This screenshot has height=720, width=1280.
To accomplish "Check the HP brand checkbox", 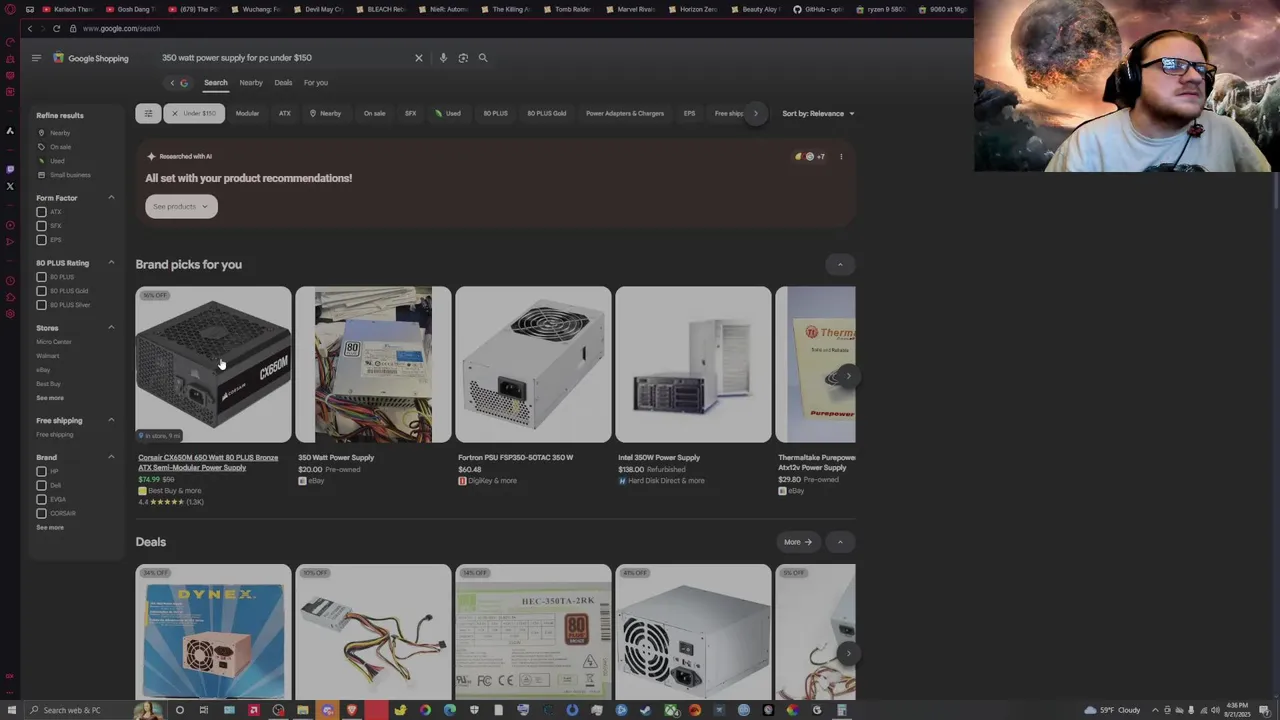I will click(41, 471).
